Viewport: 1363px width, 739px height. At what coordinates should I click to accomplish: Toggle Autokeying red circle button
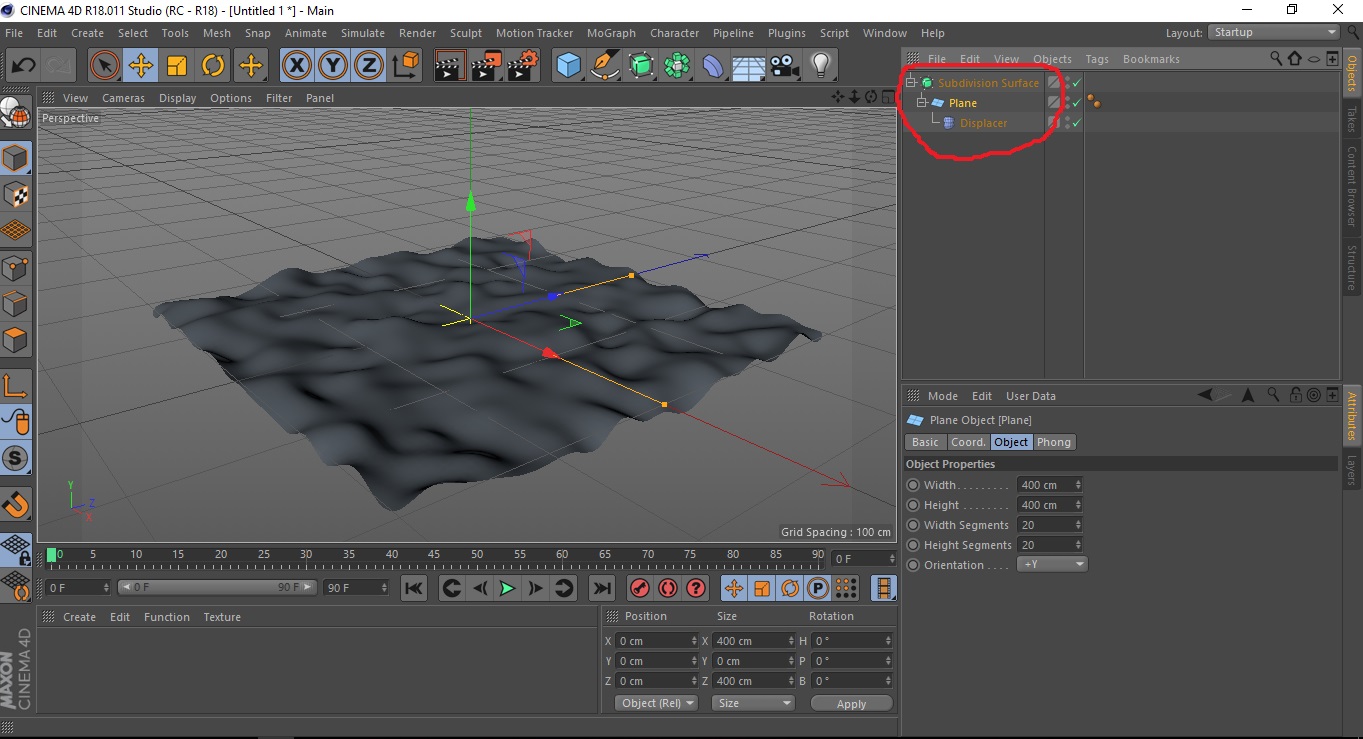point(668,588)
